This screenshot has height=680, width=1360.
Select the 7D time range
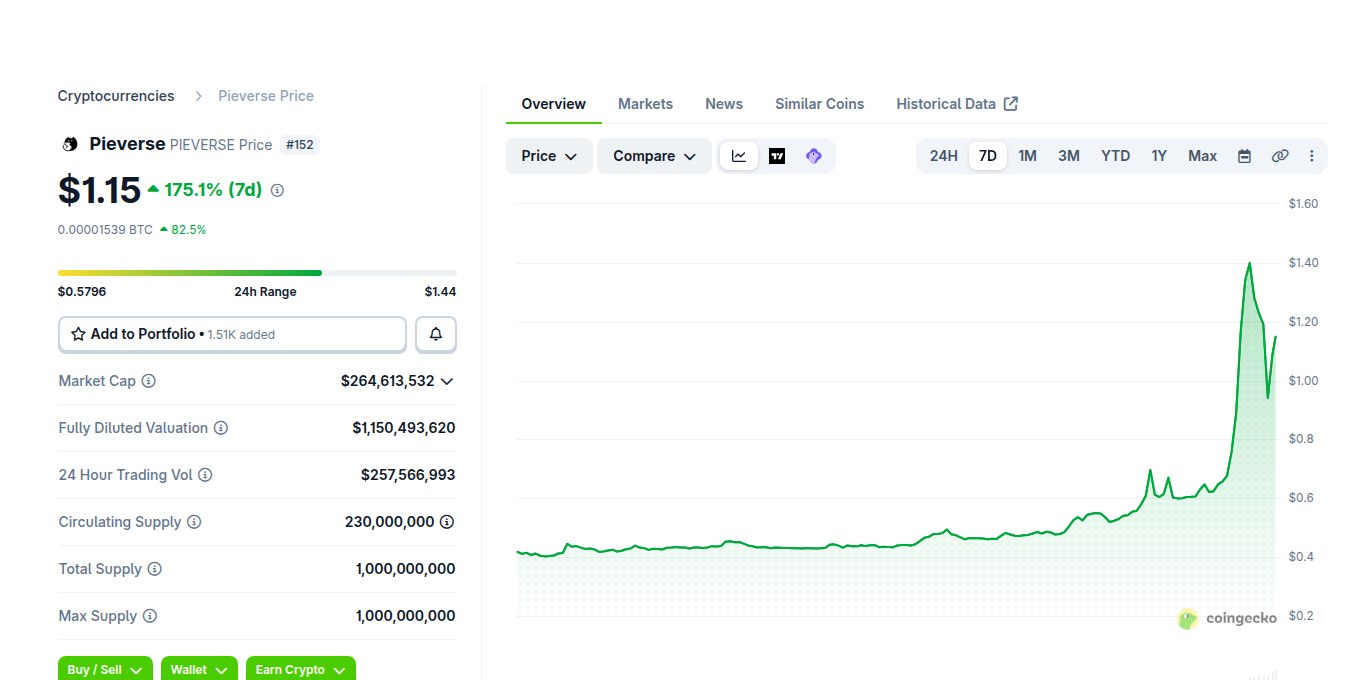988,156
